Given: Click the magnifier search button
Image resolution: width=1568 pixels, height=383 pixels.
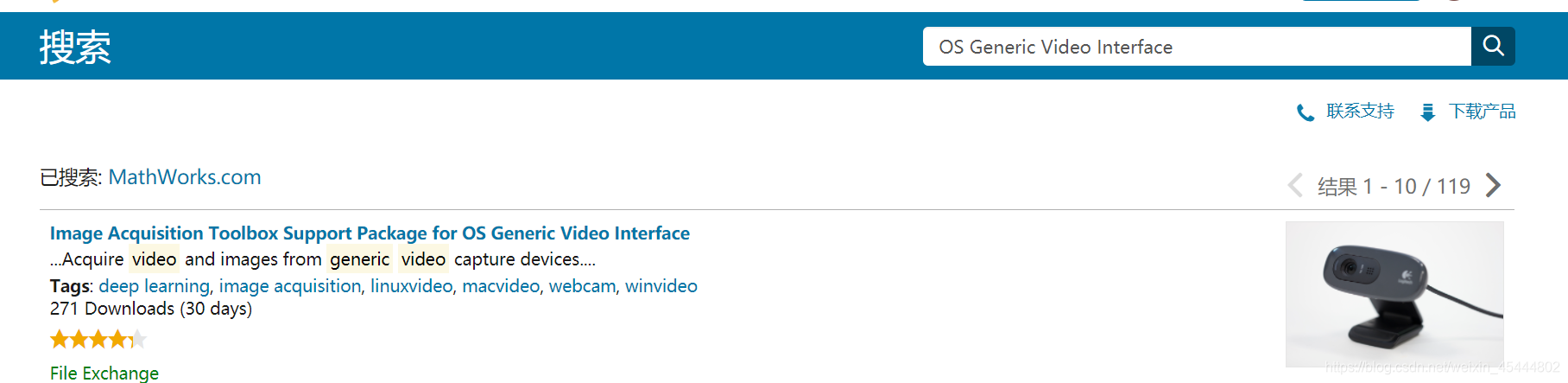Looking at the screenshot, I should coord(1493,46).
